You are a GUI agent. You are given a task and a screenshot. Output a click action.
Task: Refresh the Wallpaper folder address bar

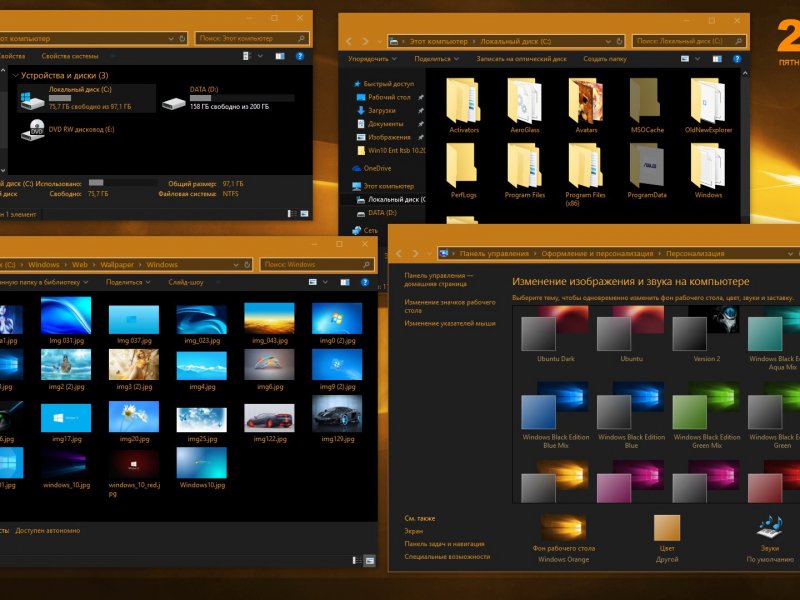(x=247, y=265)
